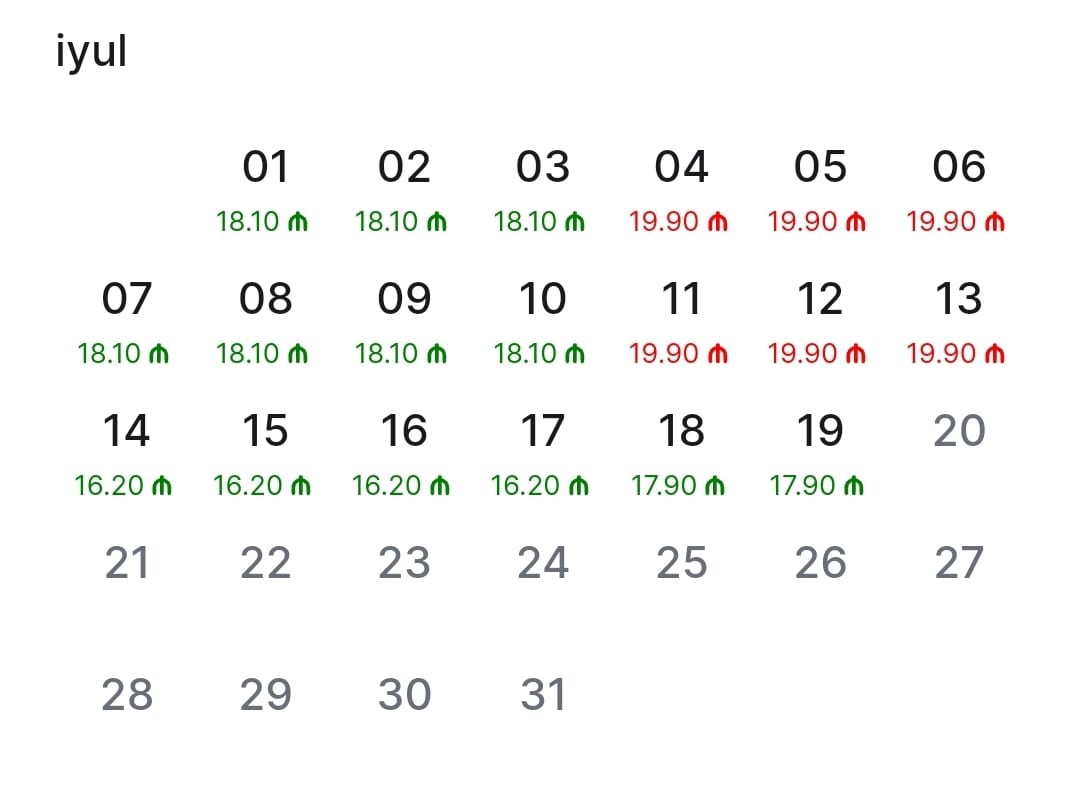Screen dimensions: 1080x788
Task: Click on day 14 of iyul
Action: (127, 431)
